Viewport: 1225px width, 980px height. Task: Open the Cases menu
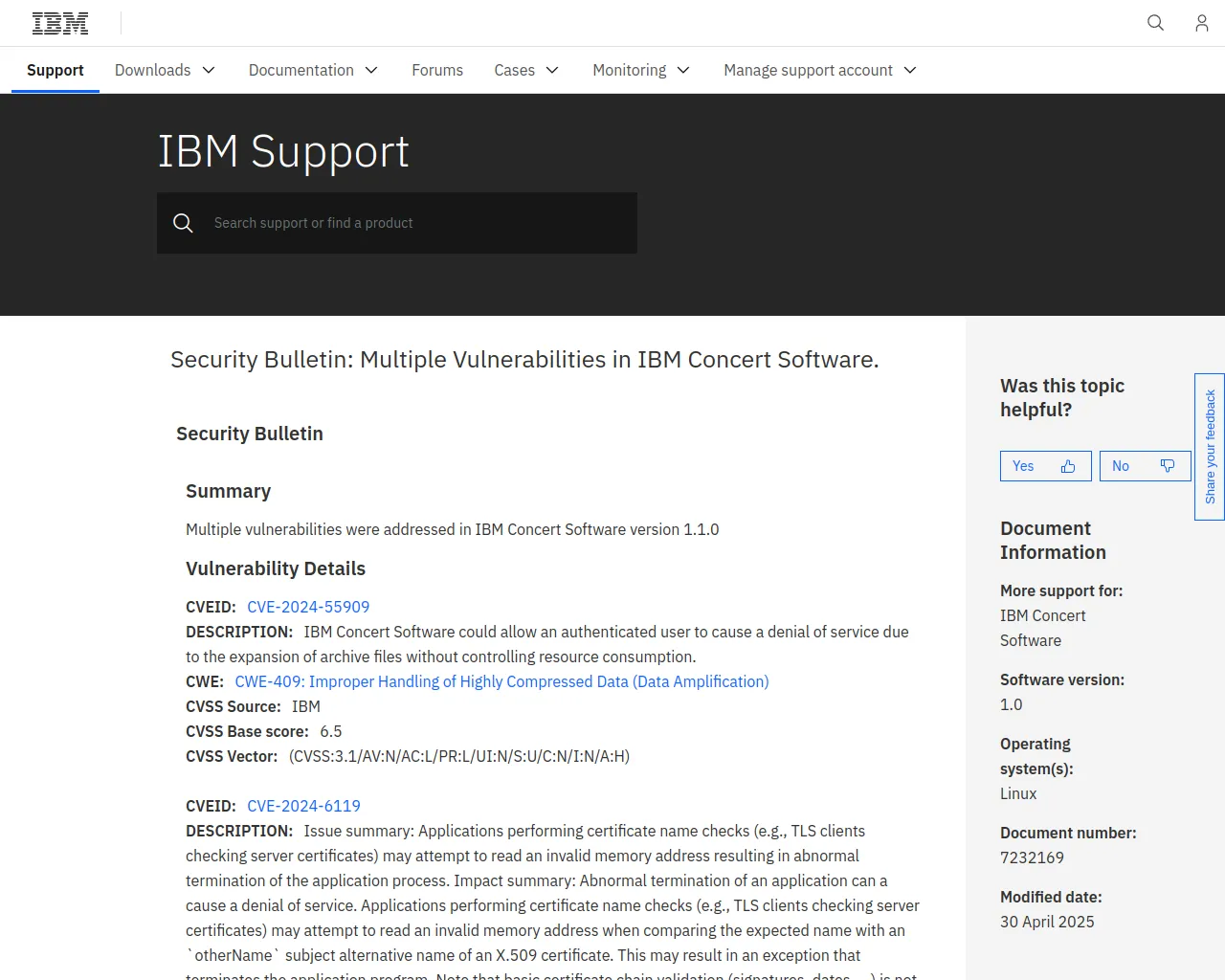526,70
